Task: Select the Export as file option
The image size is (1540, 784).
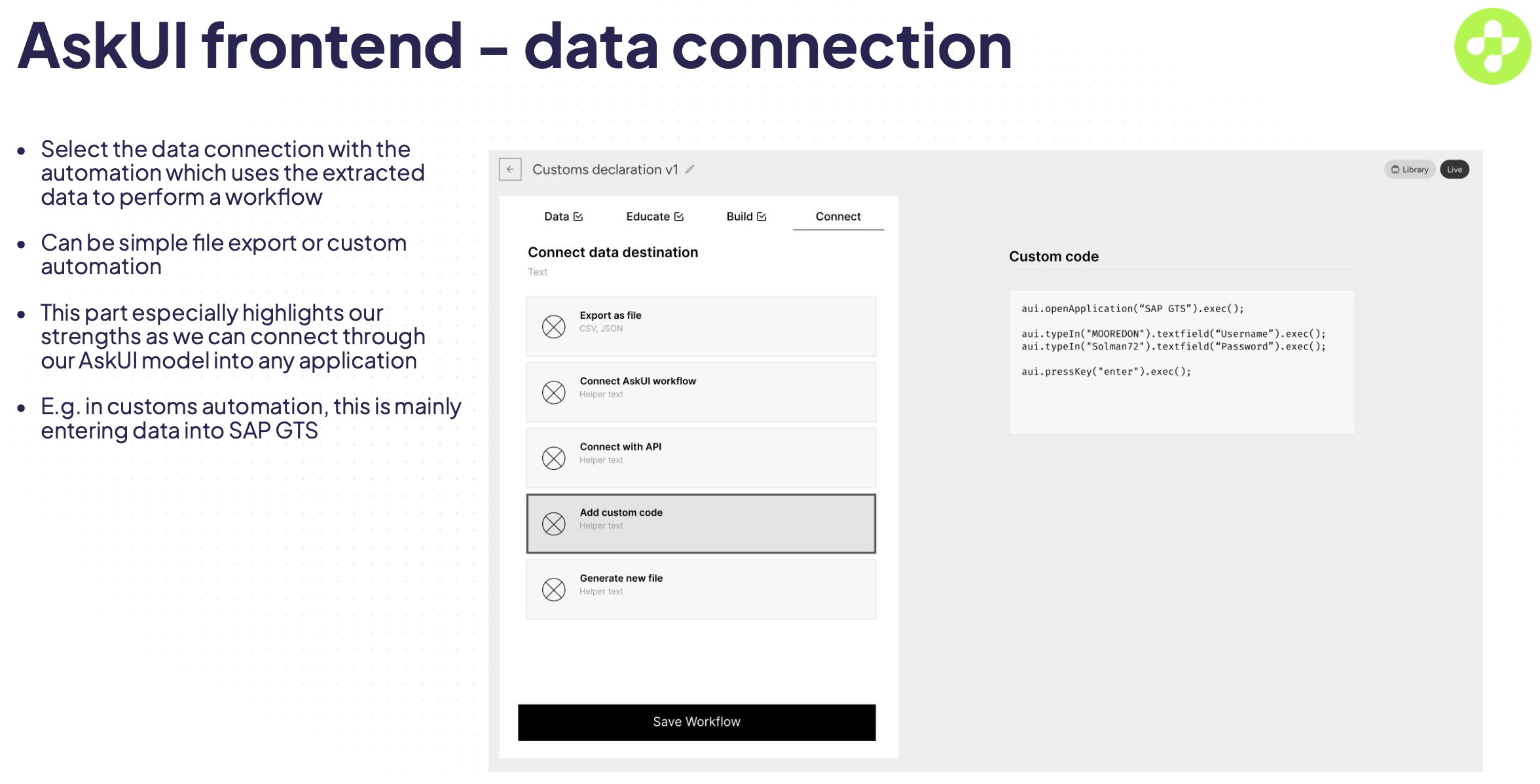Action: pos(701,327)
